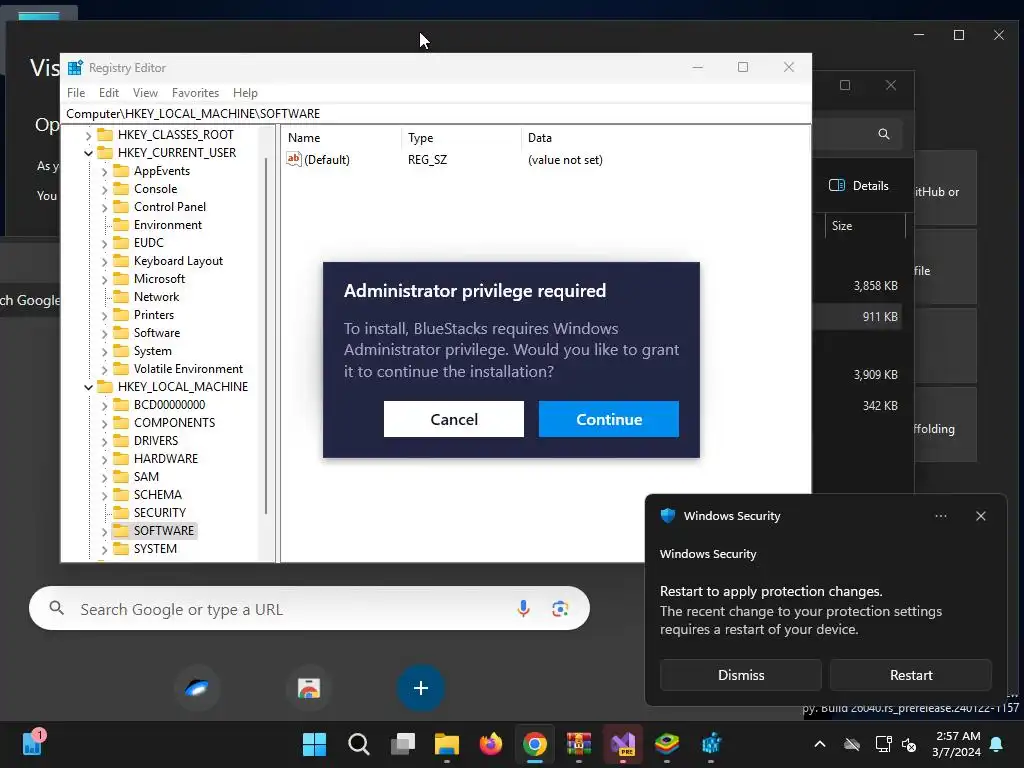Dismiss the Windows Security notification
Image resolution: width=1024 pixels, height=768 pixels.
tap(741, 675)
